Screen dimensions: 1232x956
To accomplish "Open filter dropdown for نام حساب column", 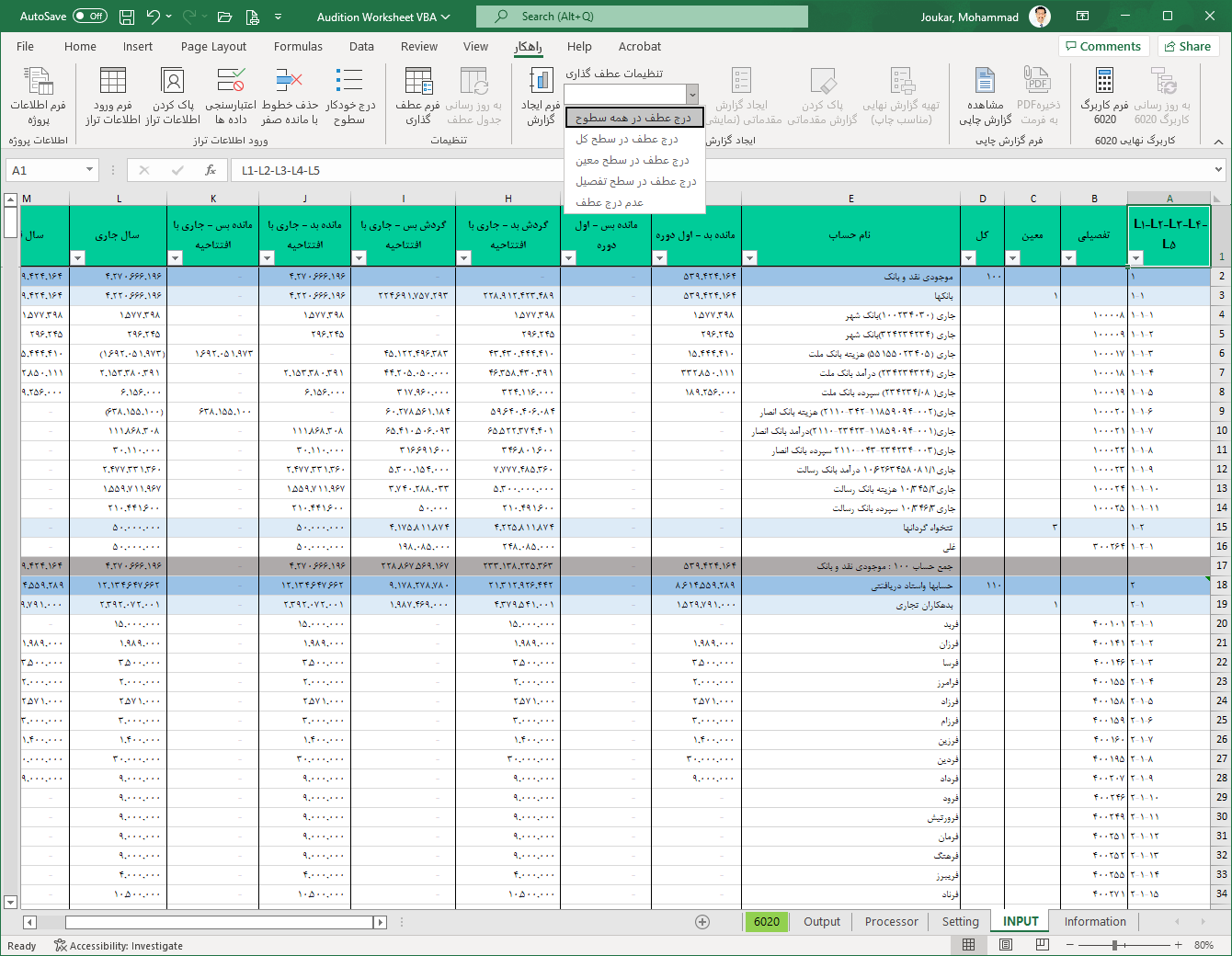I will pos(750,258).
